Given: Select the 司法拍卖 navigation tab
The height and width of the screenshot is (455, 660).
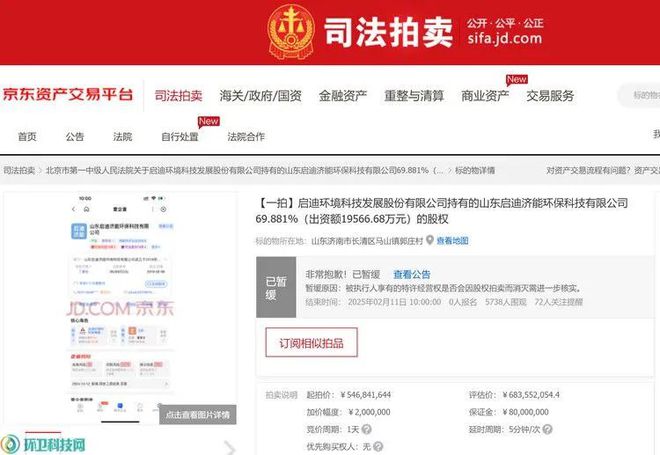Looking at the screenshot, I should (178, 96).
